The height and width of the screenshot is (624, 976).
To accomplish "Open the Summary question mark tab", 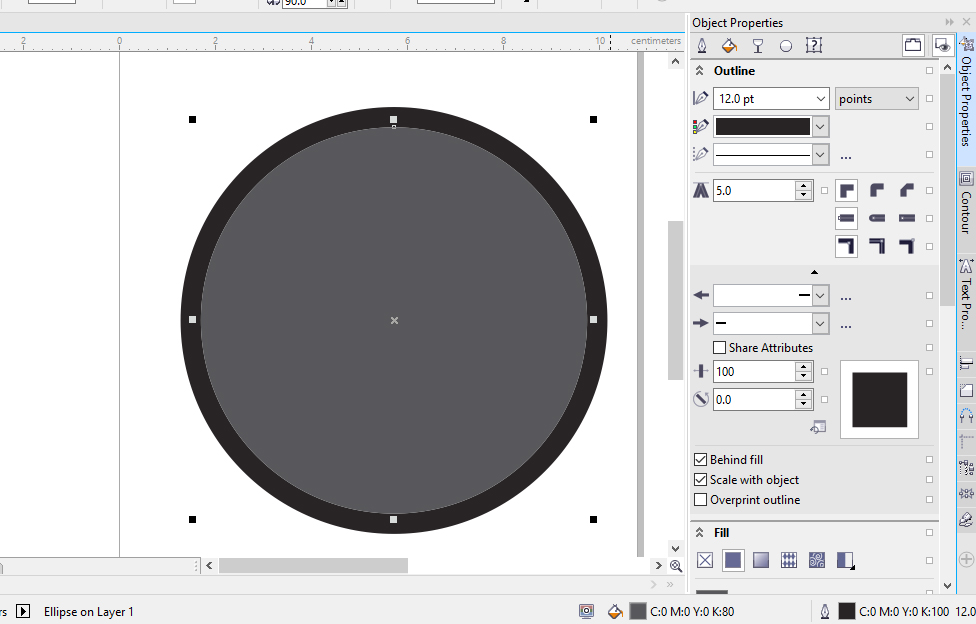I will [x=814, y=45].
